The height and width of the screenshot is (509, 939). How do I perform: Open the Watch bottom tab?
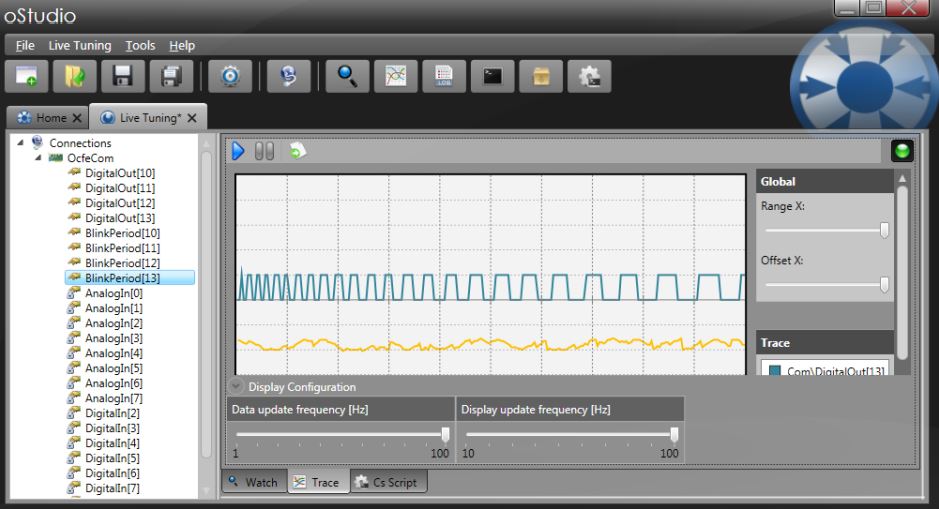255,482
